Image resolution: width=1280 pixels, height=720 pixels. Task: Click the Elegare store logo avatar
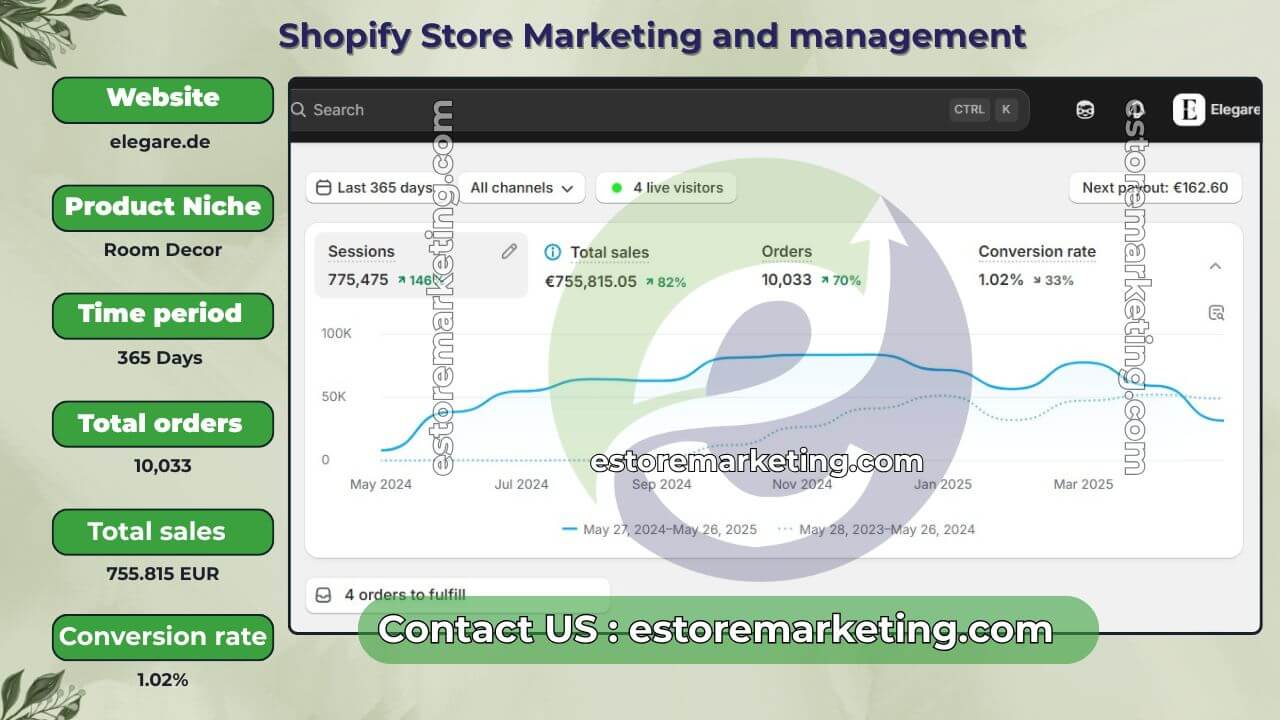[x=1189, y=110]
